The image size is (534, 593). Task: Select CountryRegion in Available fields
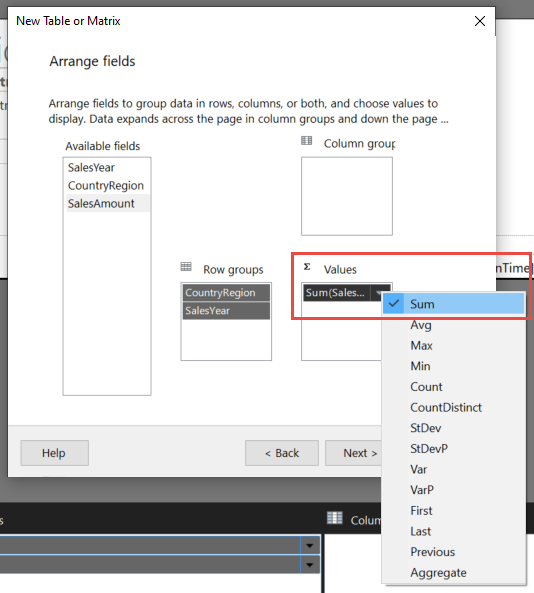point(107,185)
